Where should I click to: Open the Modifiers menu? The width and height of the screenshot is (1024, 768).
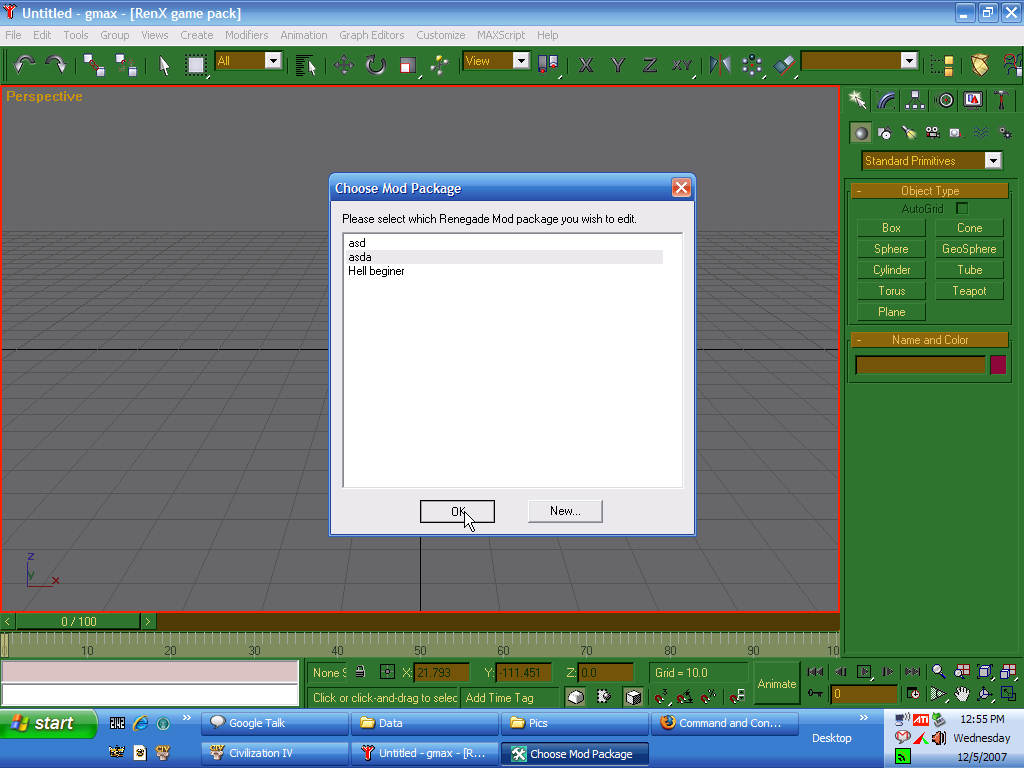point(246,35)
